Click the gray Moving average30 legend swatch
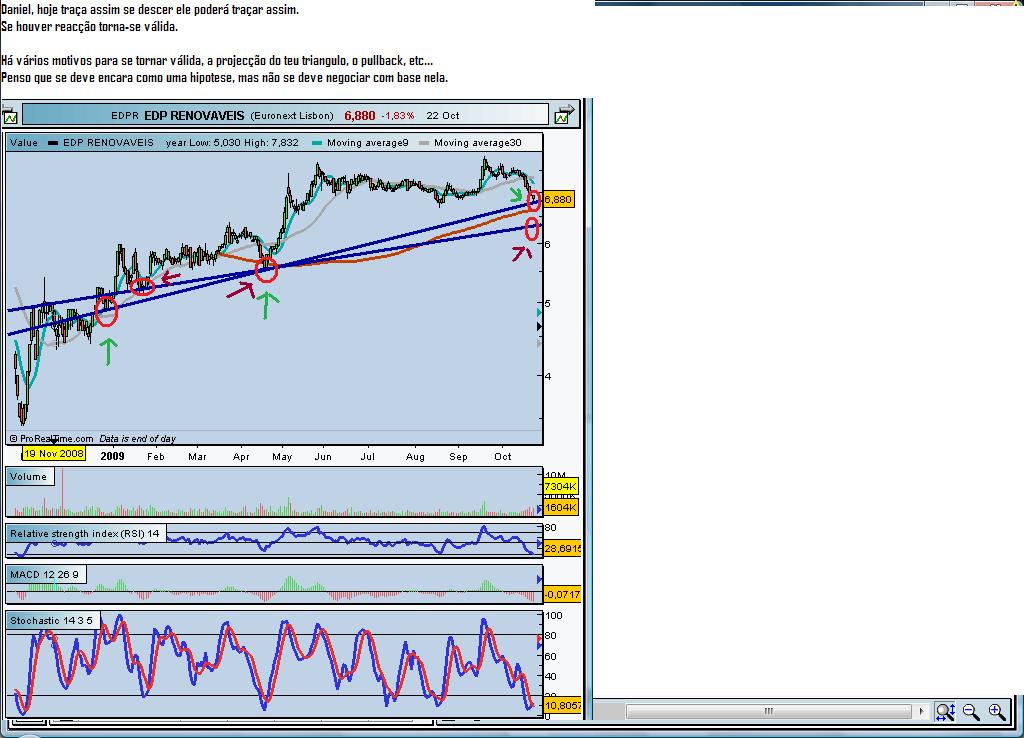The height and width of the screenshot is (738, 1024). pyautogui.click(x=424, y=143)
